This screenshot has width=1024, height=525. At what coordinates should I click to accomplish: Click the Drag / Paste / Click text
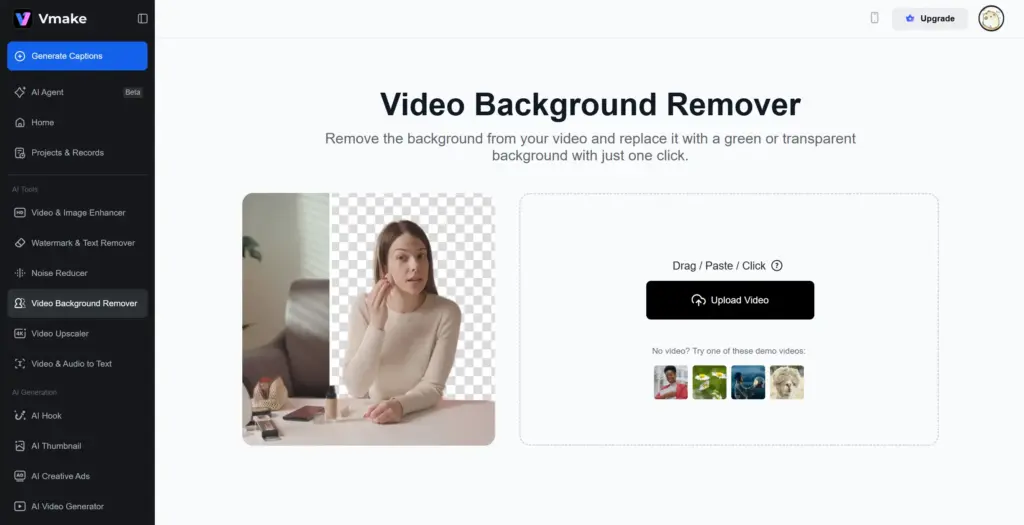718,266
